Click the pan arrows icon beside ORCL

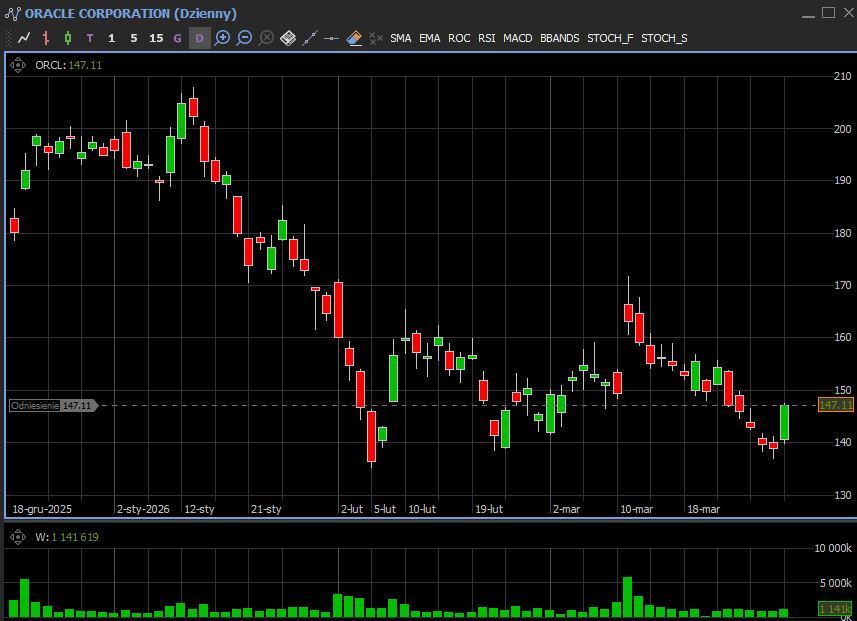tap(17, 65)
